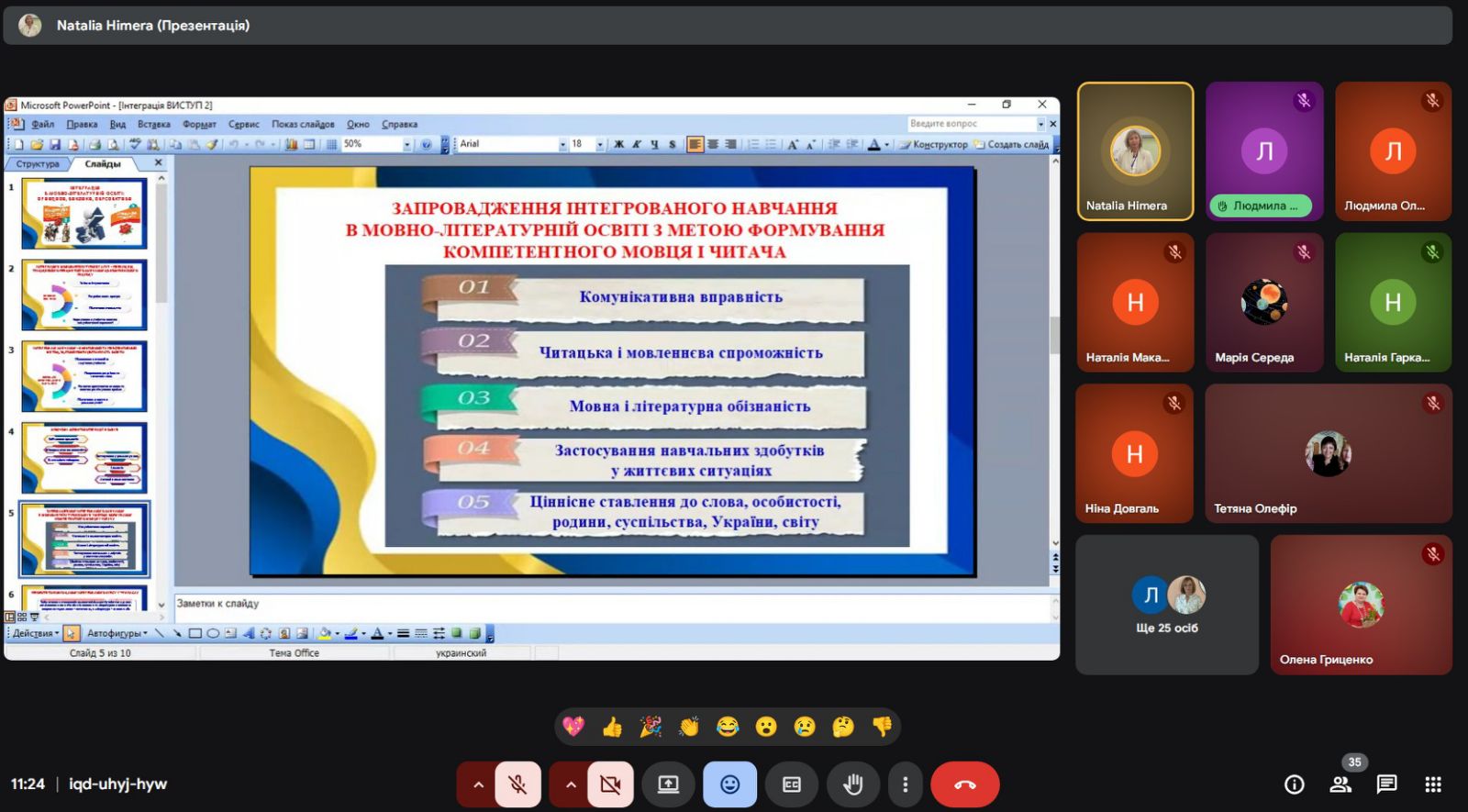Show the participants list
This screenshot has height=812, width=1468.
pyautogui.click(x=1340, y=784)
